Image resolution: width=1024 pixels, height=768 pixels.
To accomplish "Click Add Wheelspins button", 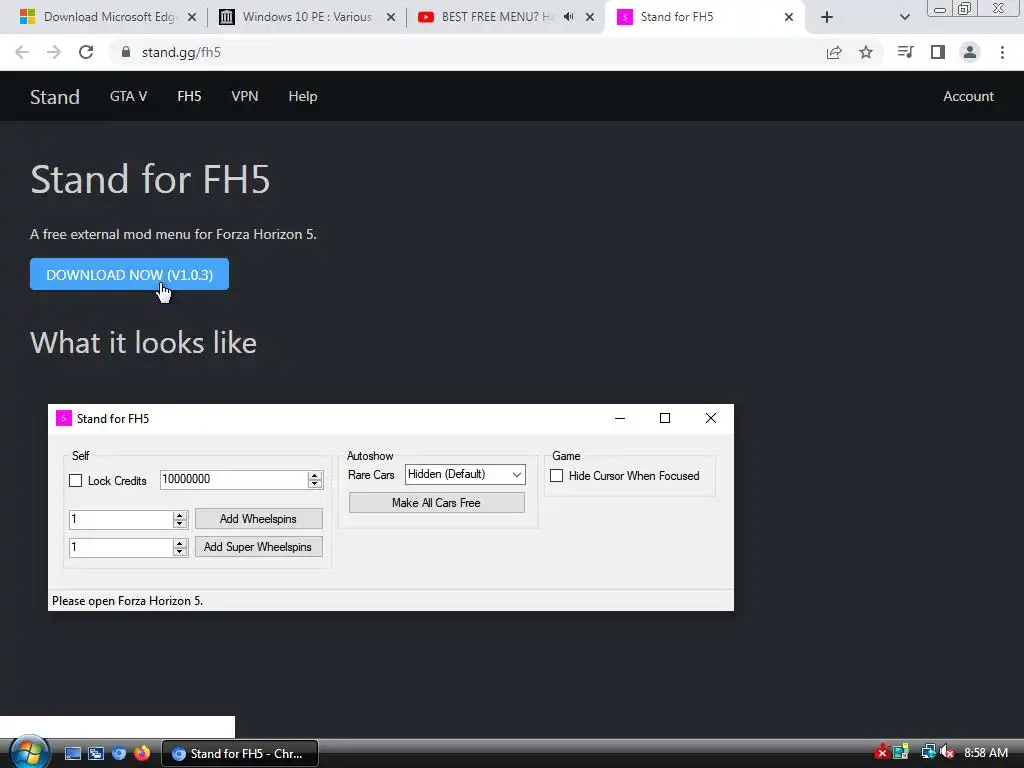I will tap(259, 519).
